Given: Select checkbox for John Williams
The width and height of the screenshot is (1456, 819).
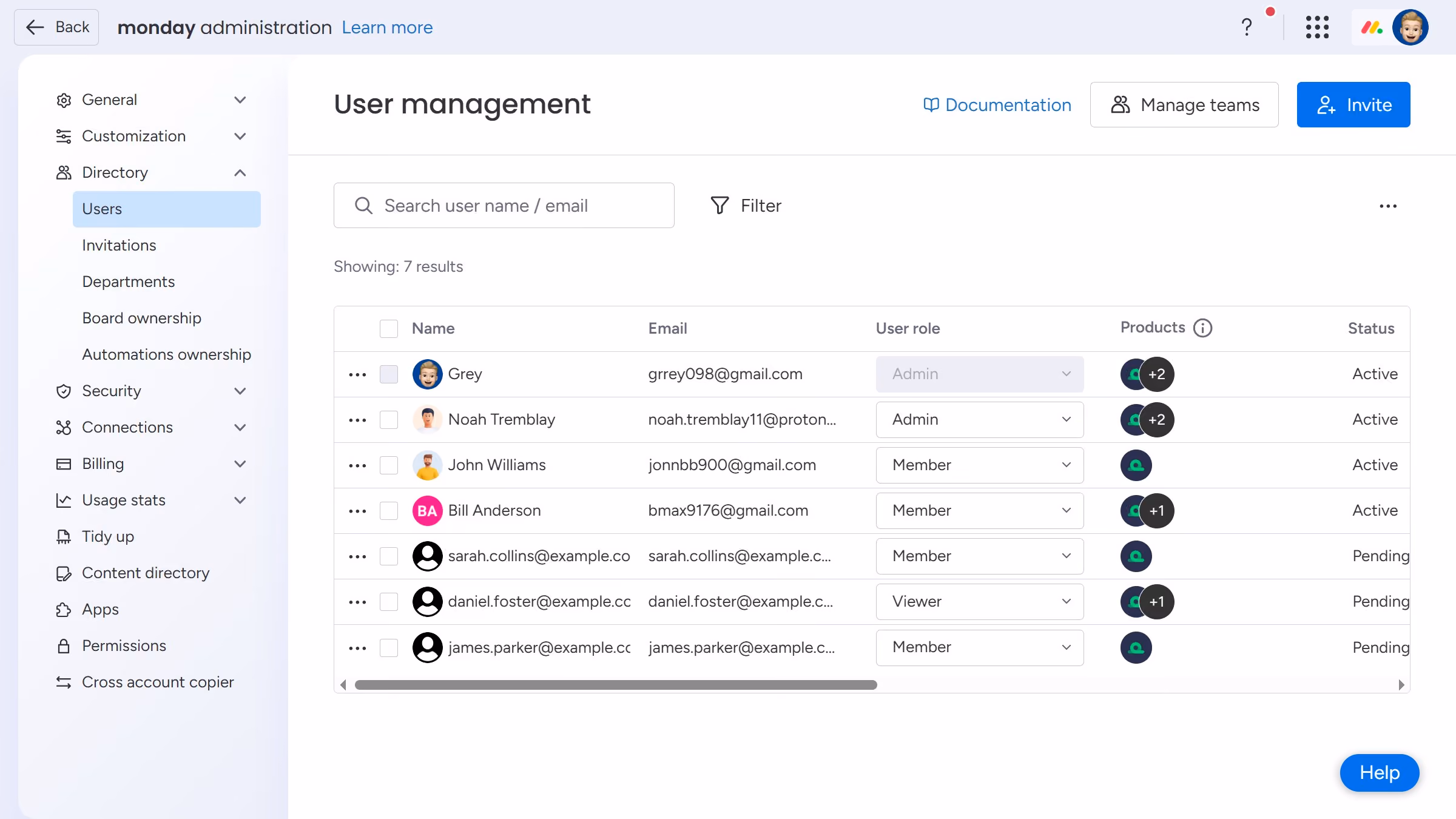Looking at the screenshot, I should (x=389, y=465).
